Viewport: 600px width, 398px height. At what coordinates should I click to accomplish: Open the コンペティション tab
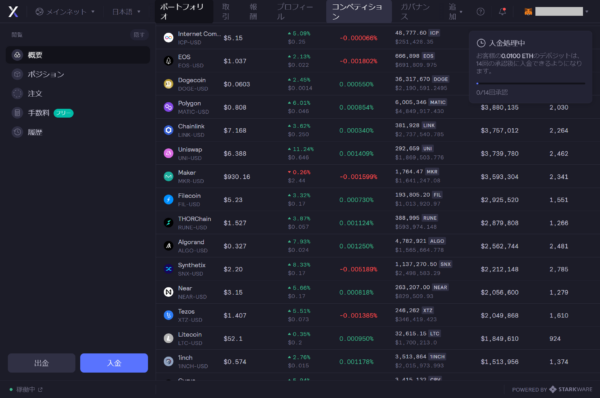[x=359, y=11]
